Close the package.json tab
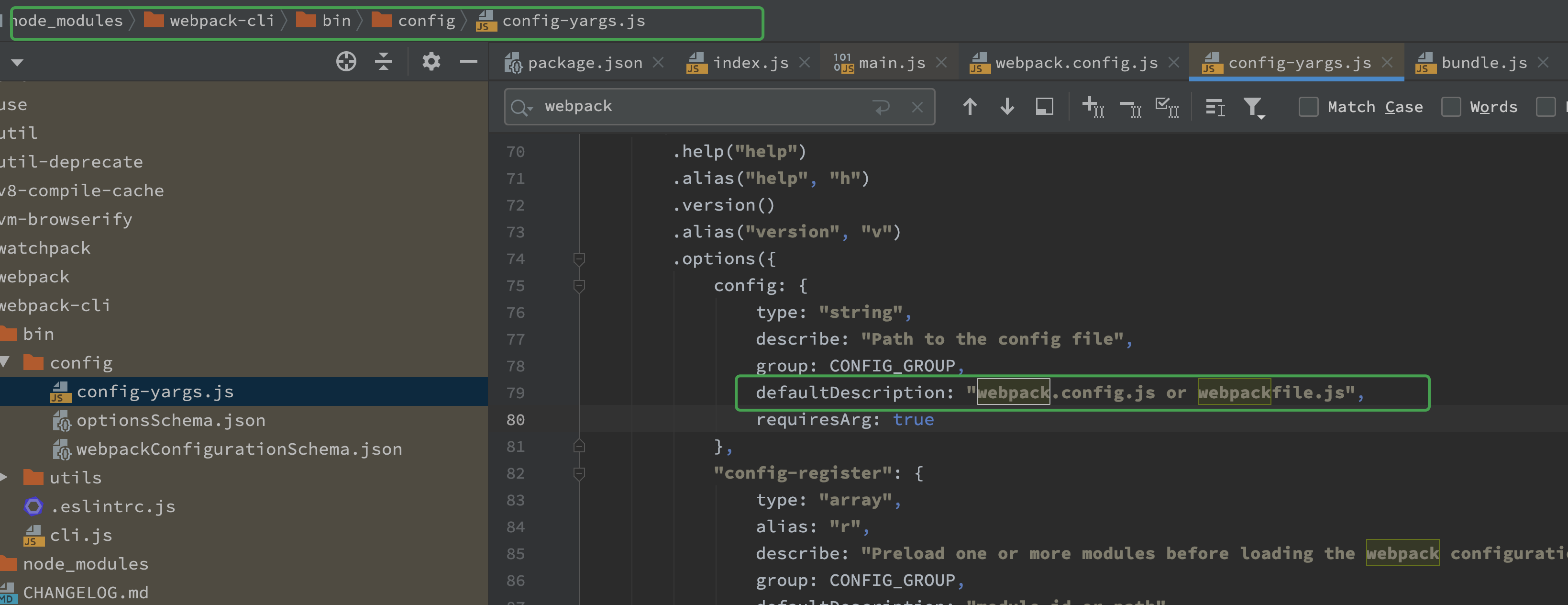Image resolution: width=1568 pixels, height=605 pixels. point(658,62)
